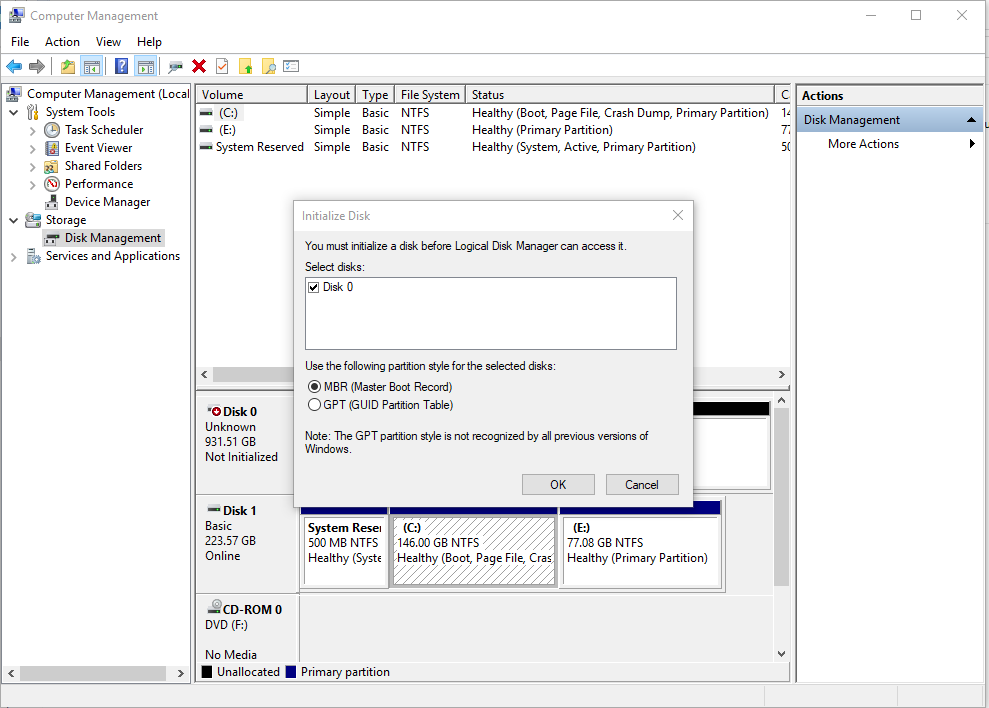989x708 pixels.
Task: Toggle Show/Hide Action Pane toolbar icon
Action: [x=146, y=66]
